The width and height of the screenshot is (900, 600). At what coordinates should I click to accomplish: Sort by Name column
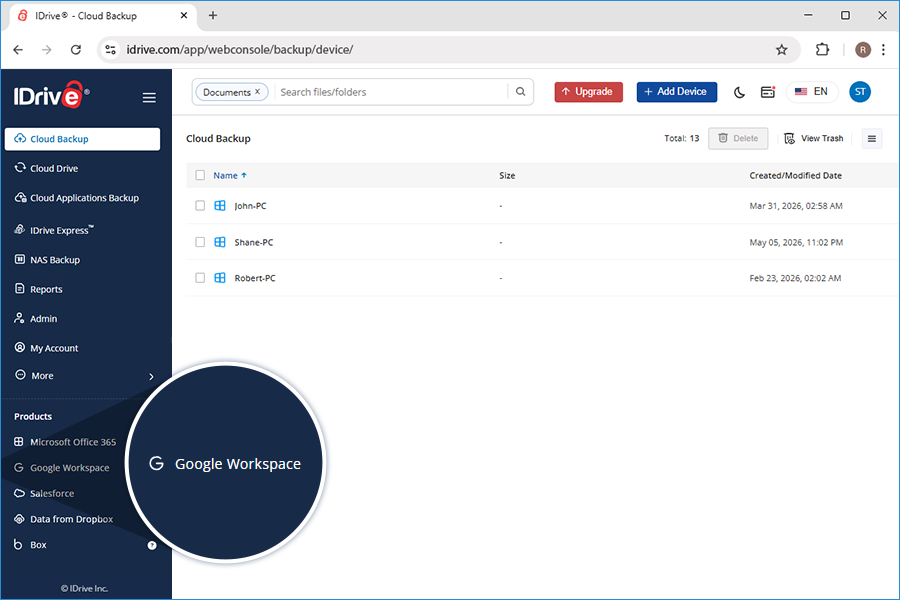[x=230, y=176]
